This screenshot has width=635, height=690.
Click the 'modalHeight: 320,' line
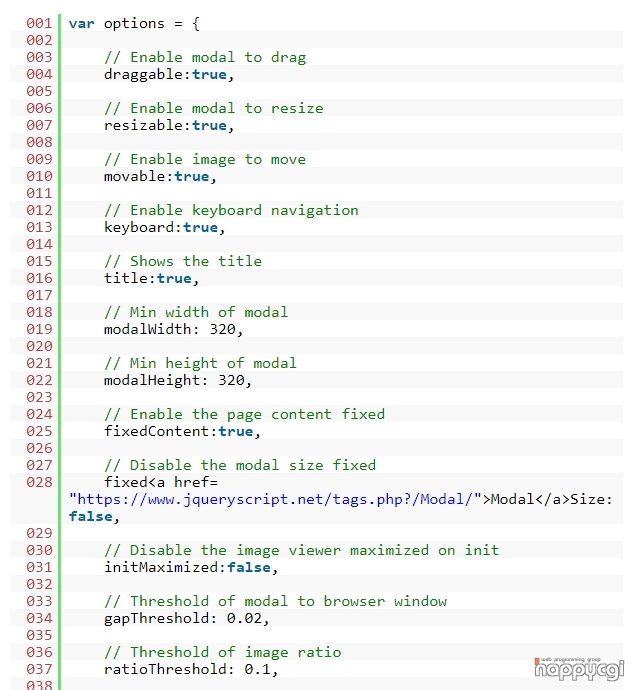click(x=178, y=381)
